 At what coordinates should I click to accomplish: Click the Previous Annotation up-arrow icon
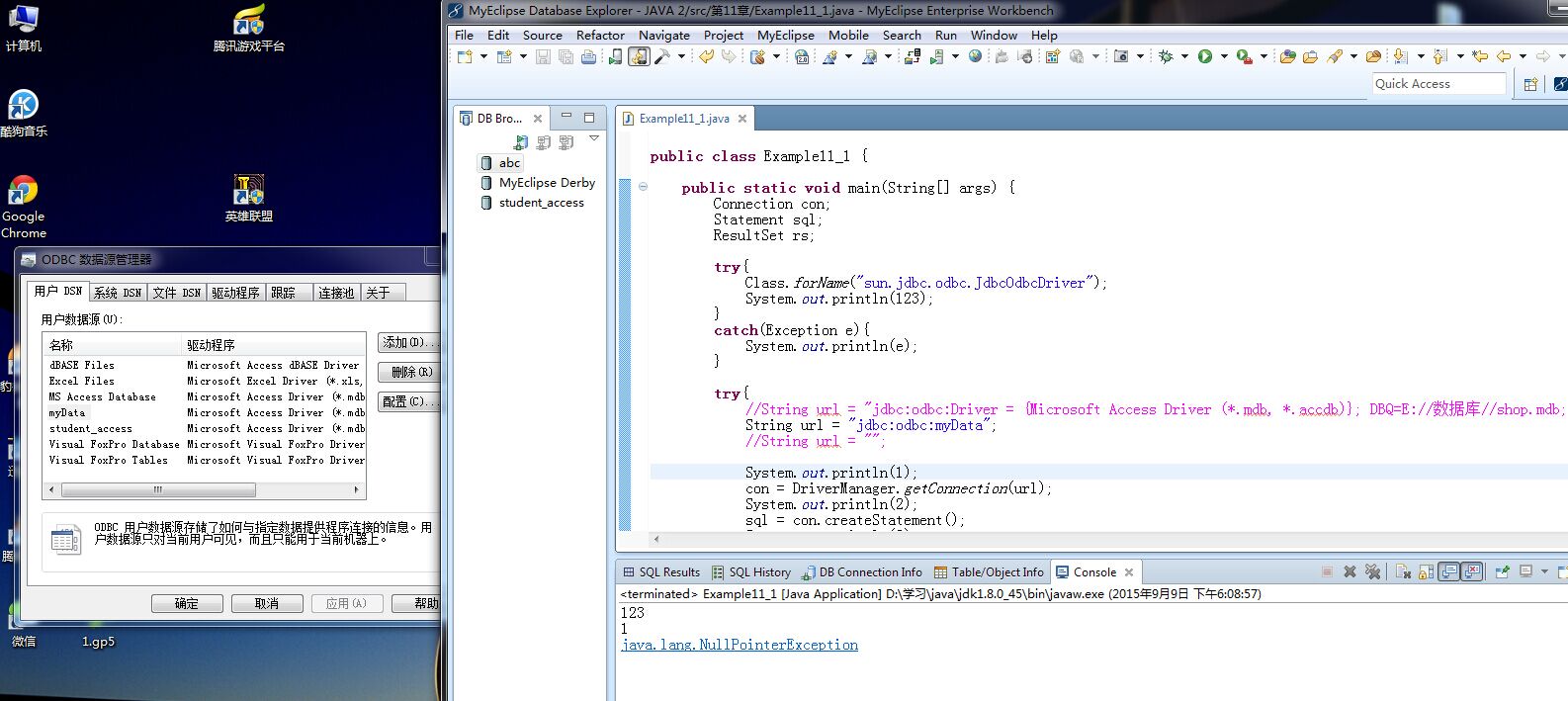tap(1439, 56)
